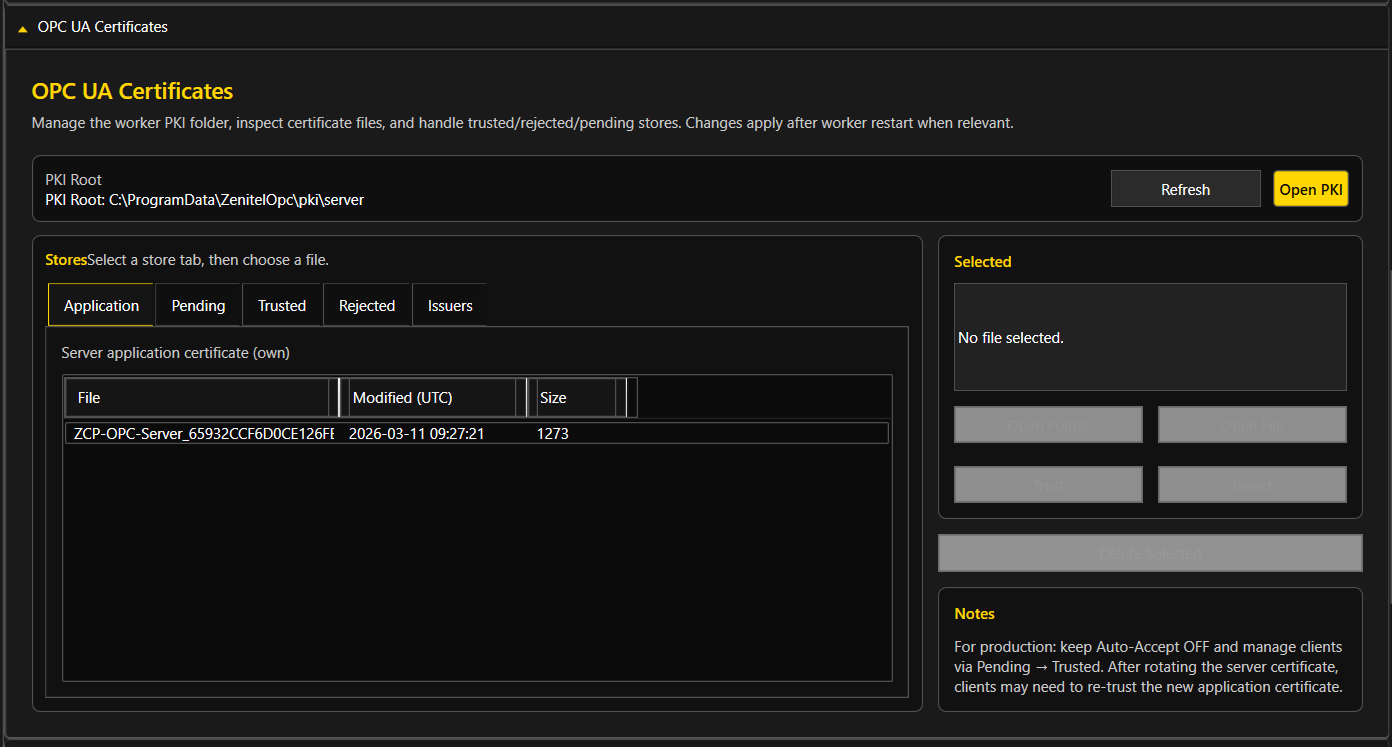Click the PKI Root path text
Screen dimensions: 1392x747
click(205, 200)
